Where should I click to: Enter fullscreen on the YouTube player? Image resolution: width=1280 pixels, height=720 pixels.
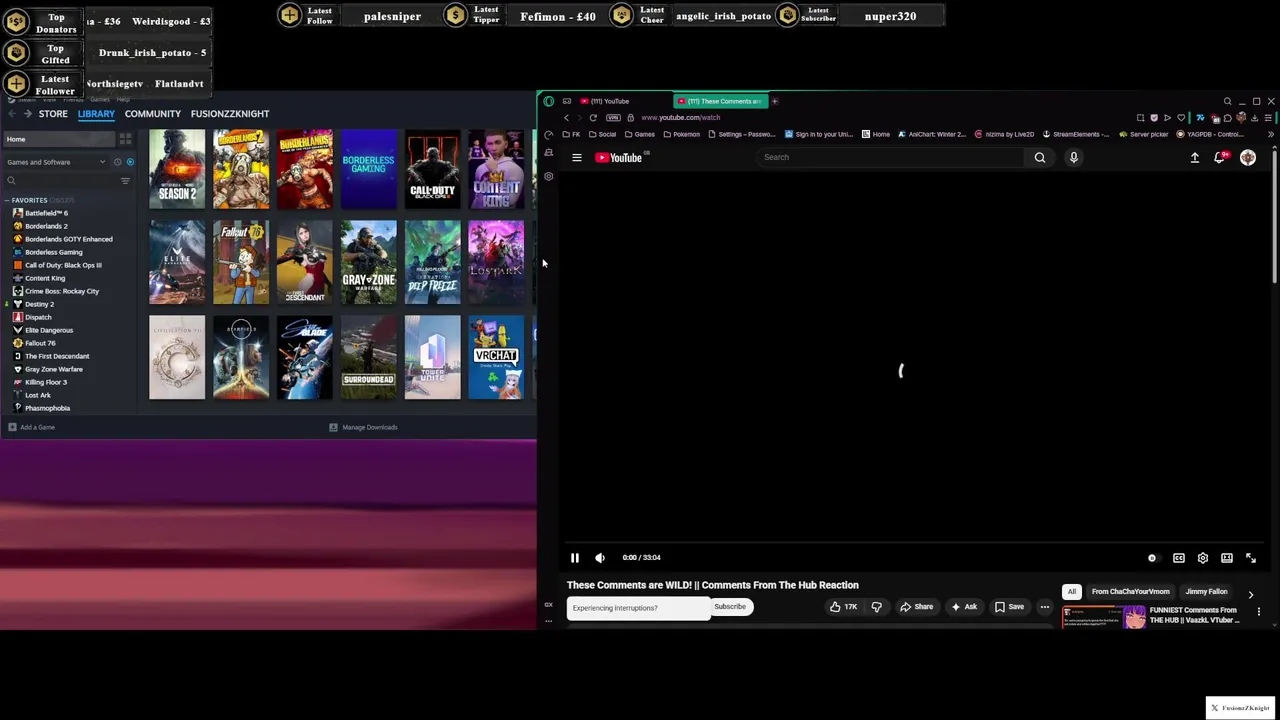click(x=1251, y=558)
